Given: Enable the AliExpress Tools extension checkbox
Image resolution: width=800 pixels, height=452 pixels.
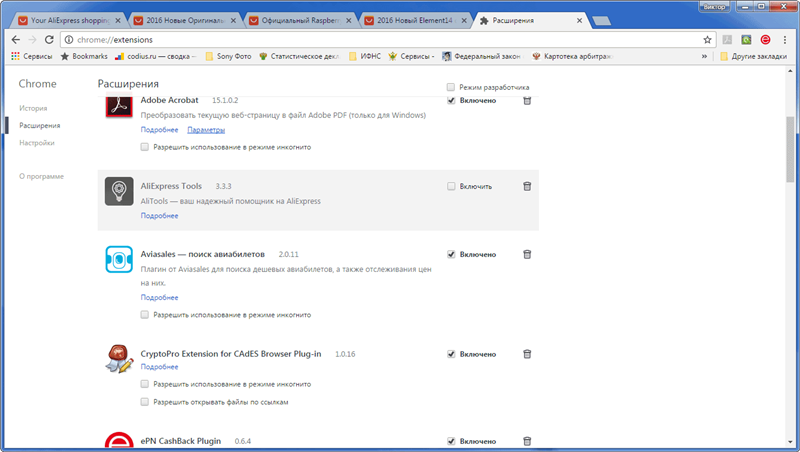Looking at the screenshot, I should tap(452, 186).
